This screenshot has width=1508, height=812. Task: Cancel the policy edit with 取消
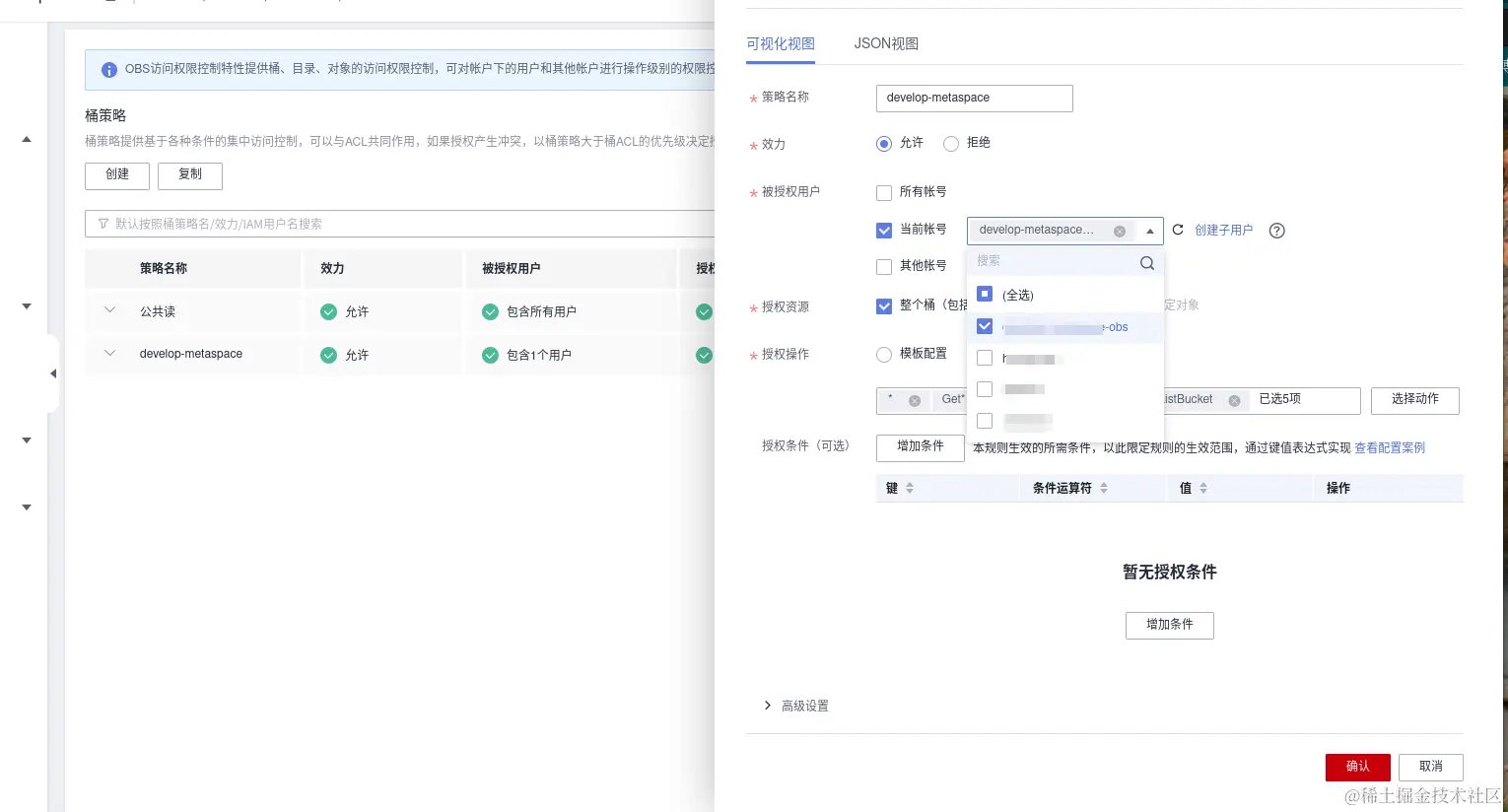tap(1431, 768)
